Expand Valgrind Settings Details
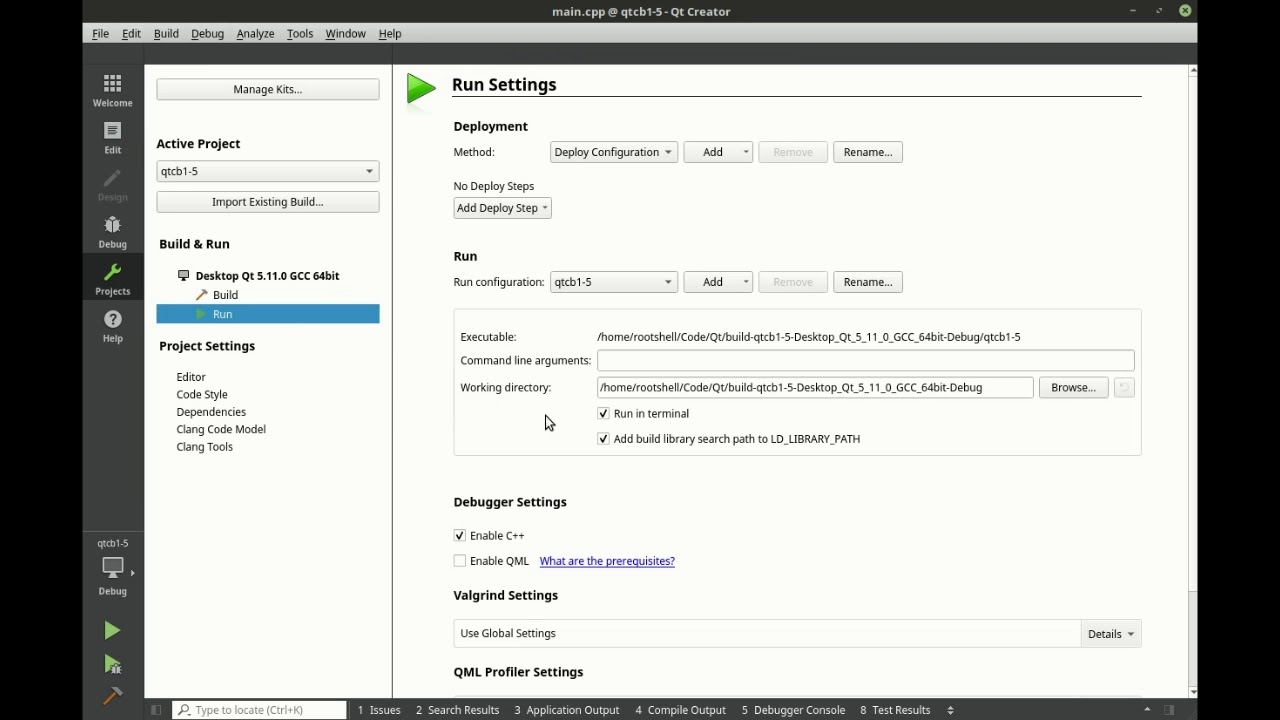The height and width of the screenshot is (720, 1280). 1111,634
